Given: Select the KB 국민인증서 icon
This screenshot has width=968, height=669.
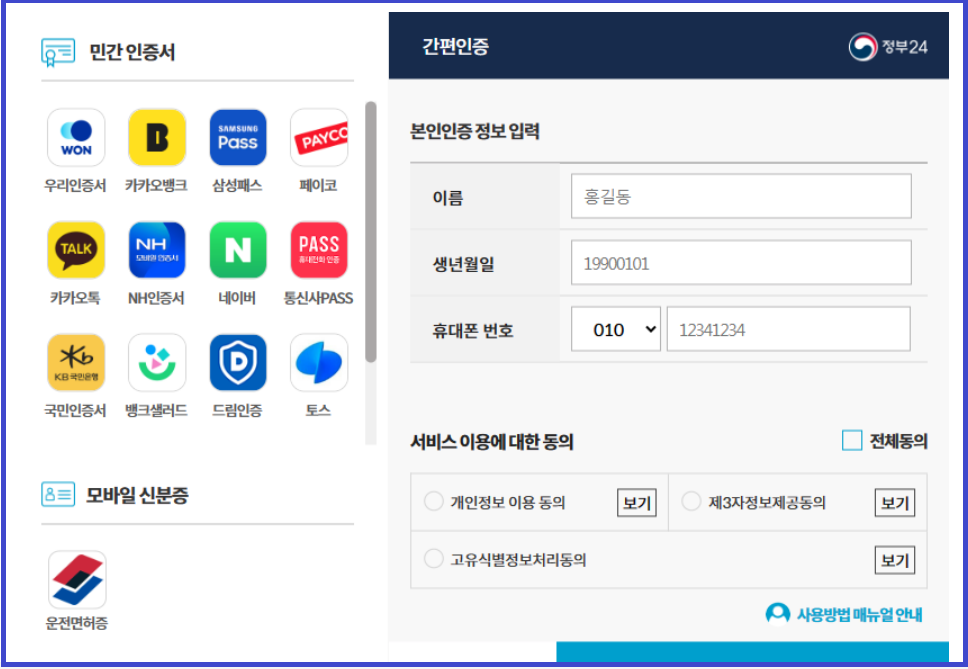Looking at the screenshot, I should pyautogui.click(x=76, y=363).
